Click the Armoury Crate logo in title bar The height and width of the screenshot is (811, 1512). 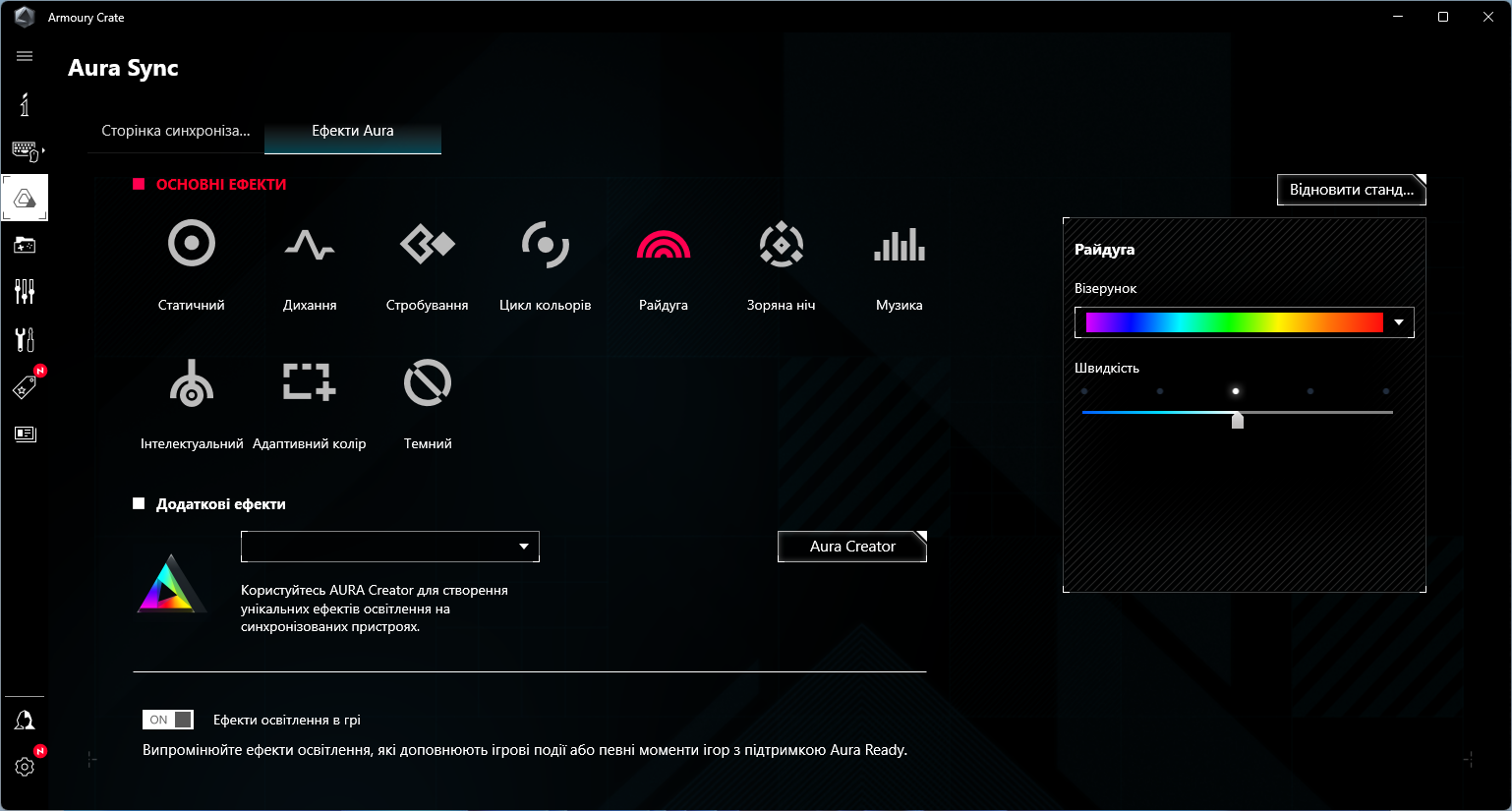[25, 17]
